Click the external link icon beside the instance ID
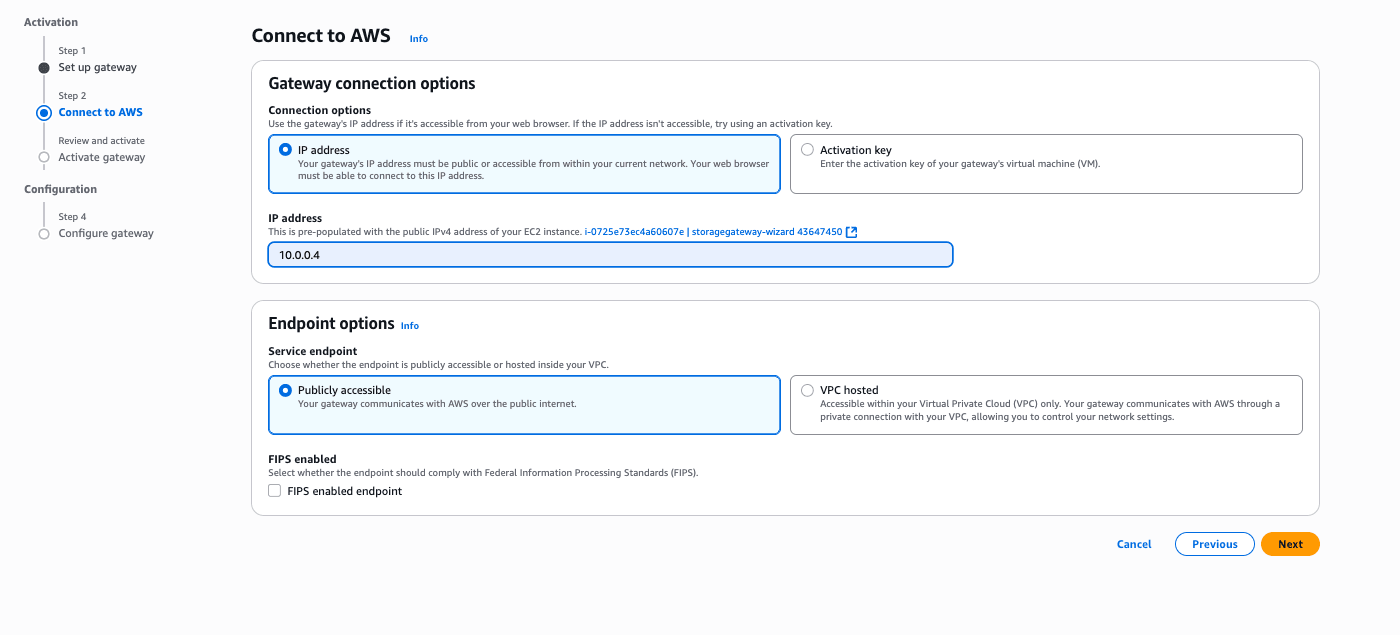Screen dimensions: 1400x635 [851, 231]
